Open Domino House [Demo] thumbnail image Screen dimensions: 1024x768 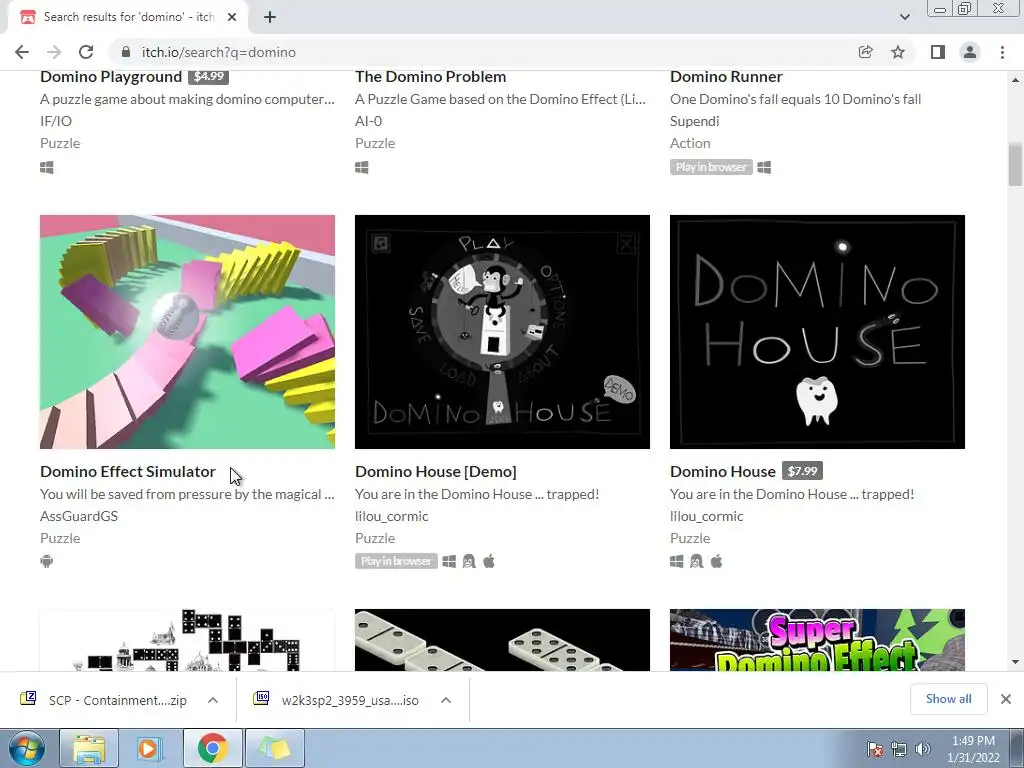pos(502,332)
